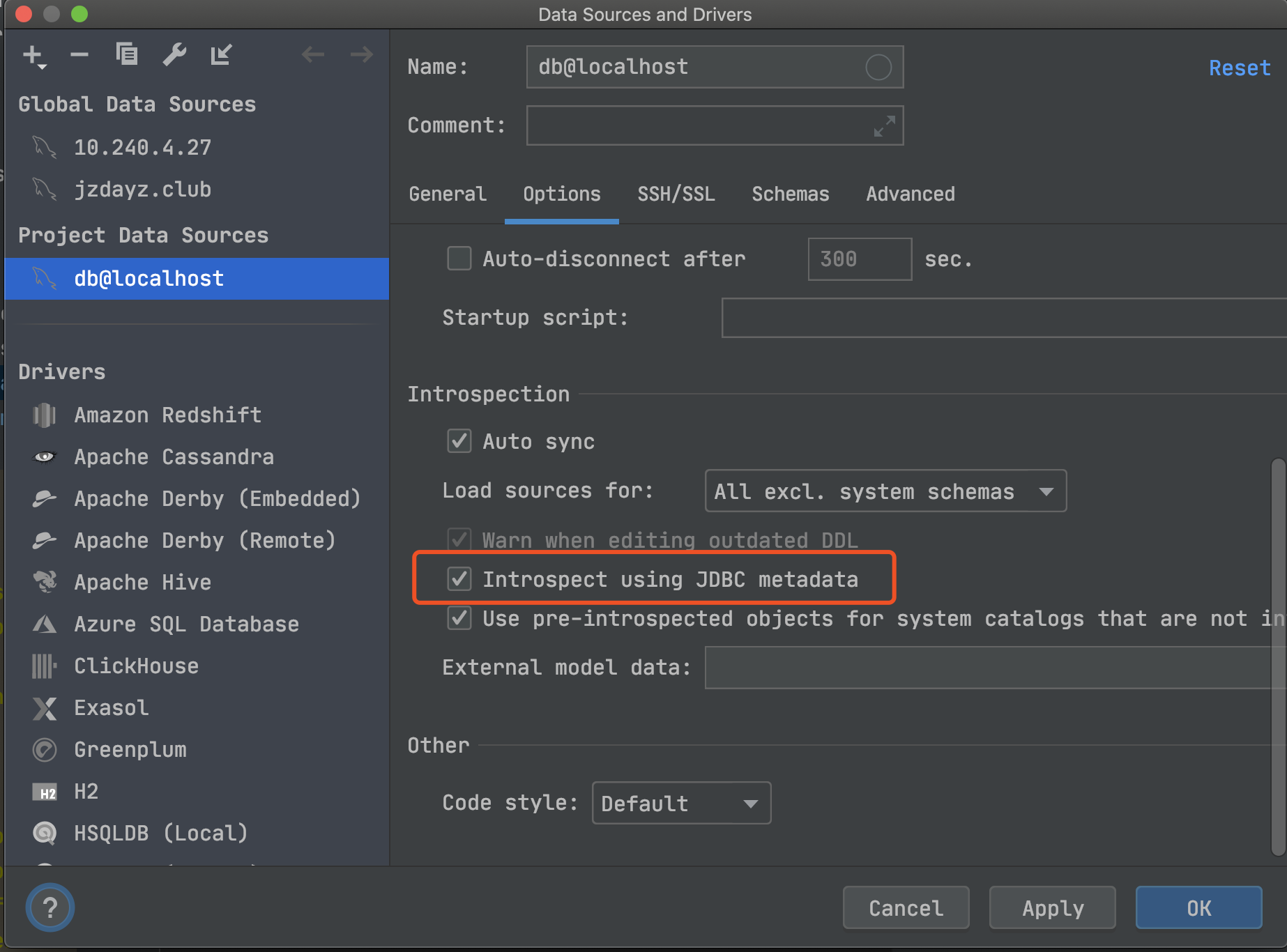Image resolution: width=1287 pixels, height=952 pixels.
Task: Click the Name input field
Action: (715, 67)
